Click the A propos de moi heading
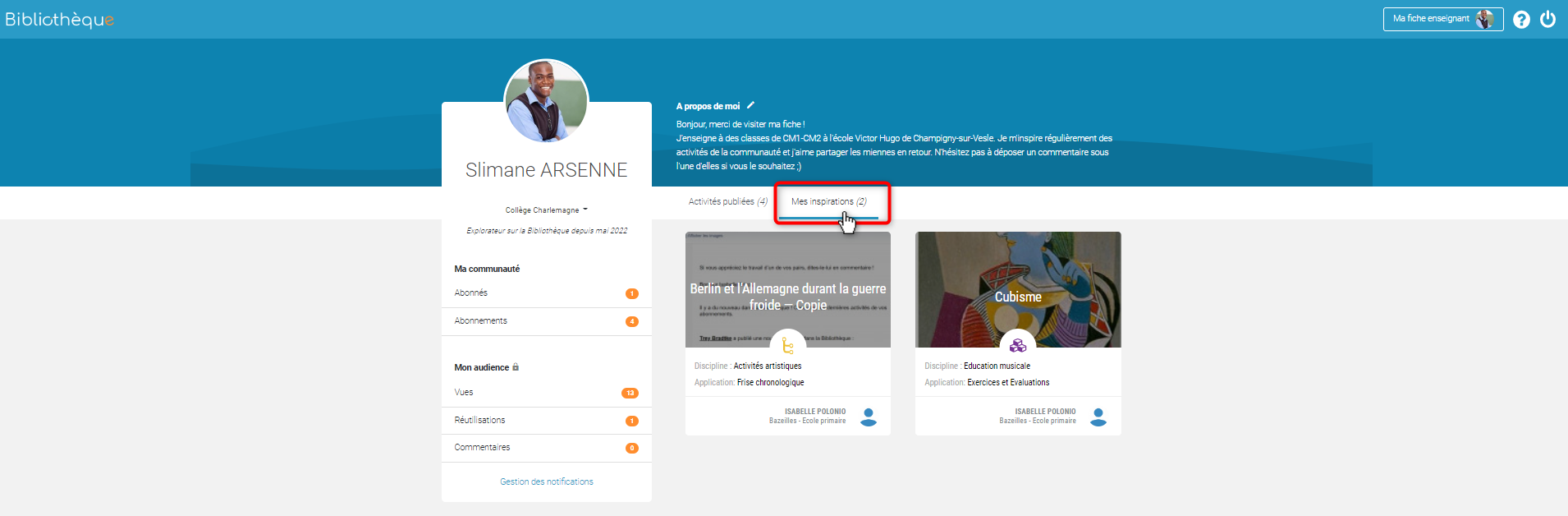Screen dimensions: 1568x516 [708, 106]
